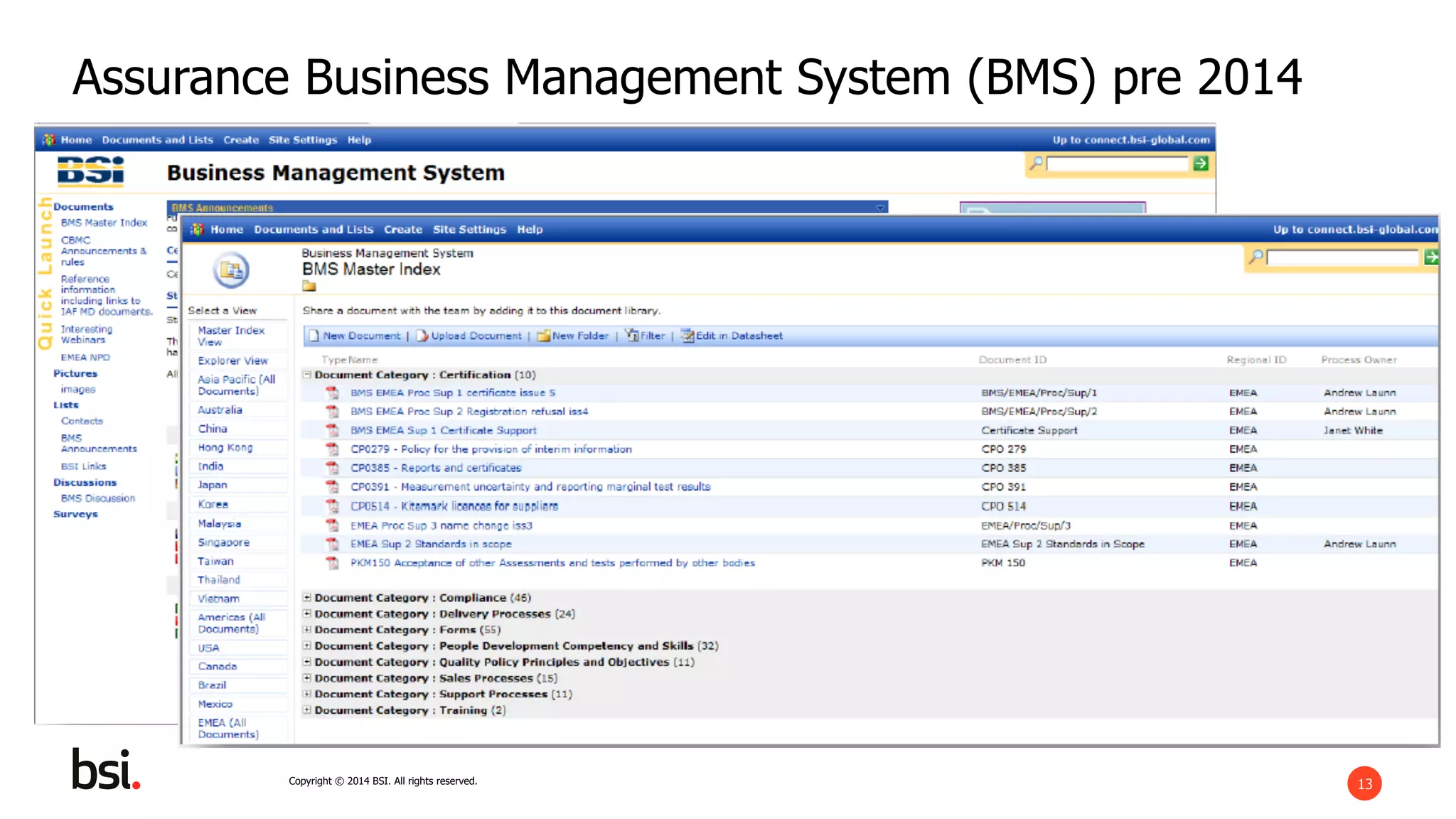Click the green search go arrow, back window
Image resolution: width=1456 pixels, height=819 pixels.
coord(1201,164)
